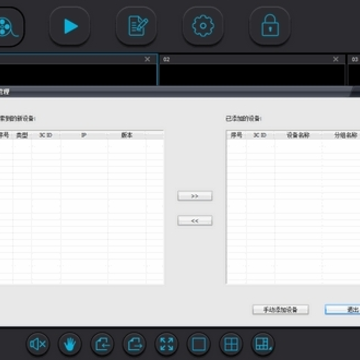Close the first video pane with X

click(147, 59)
